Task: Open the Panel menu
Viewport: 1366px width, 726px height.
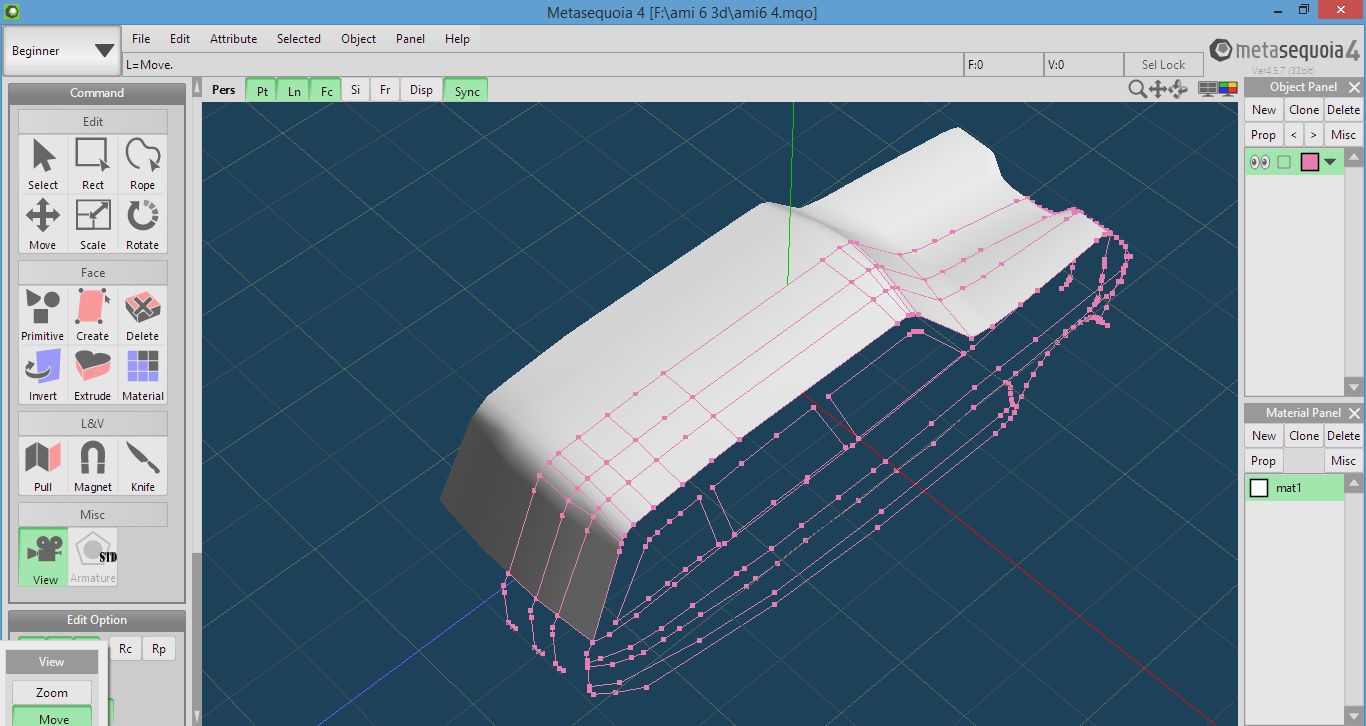Action: coord(410,39)
